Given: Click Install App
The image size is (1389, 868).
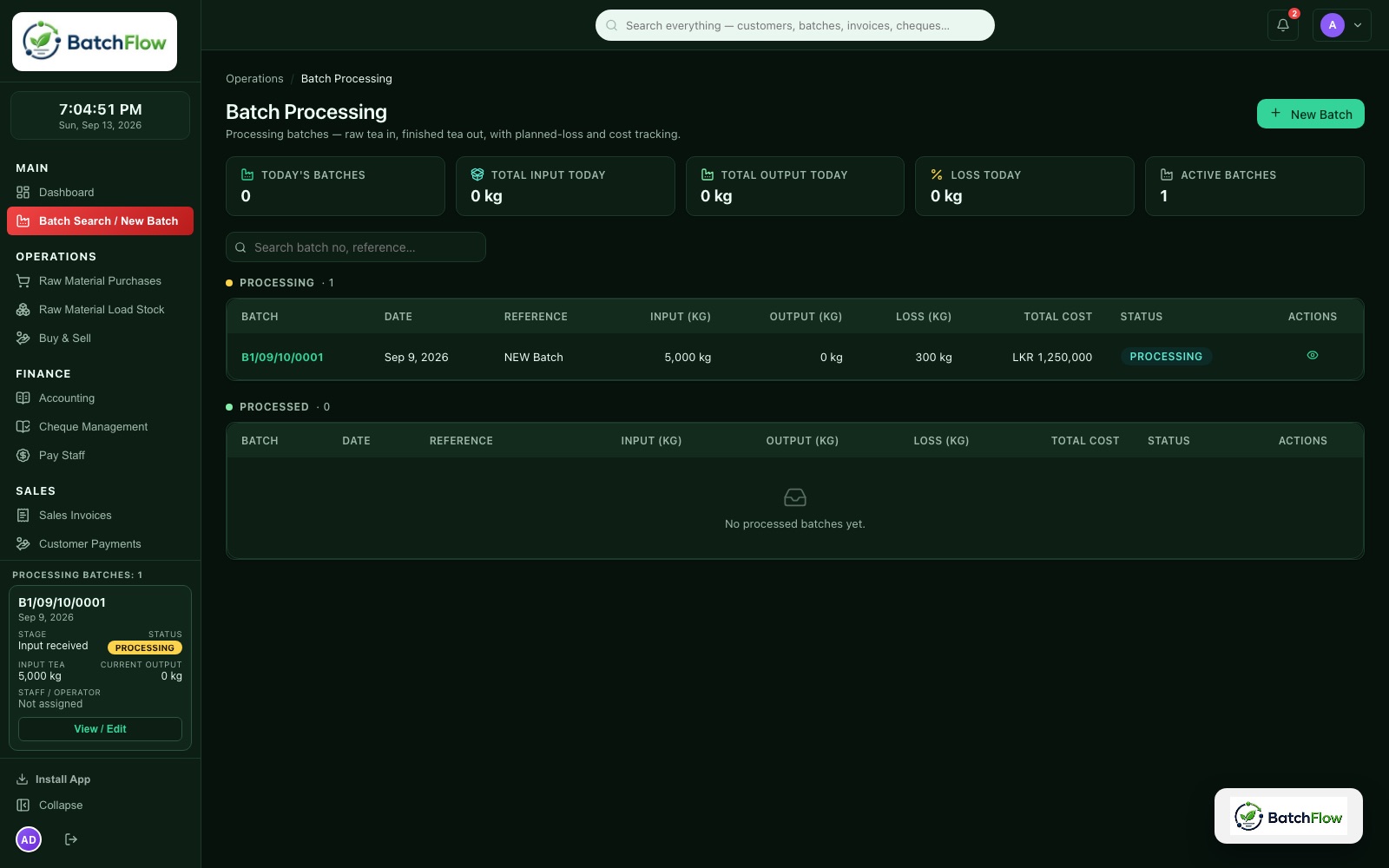Looking at the screenshot, I should [54, 779].
